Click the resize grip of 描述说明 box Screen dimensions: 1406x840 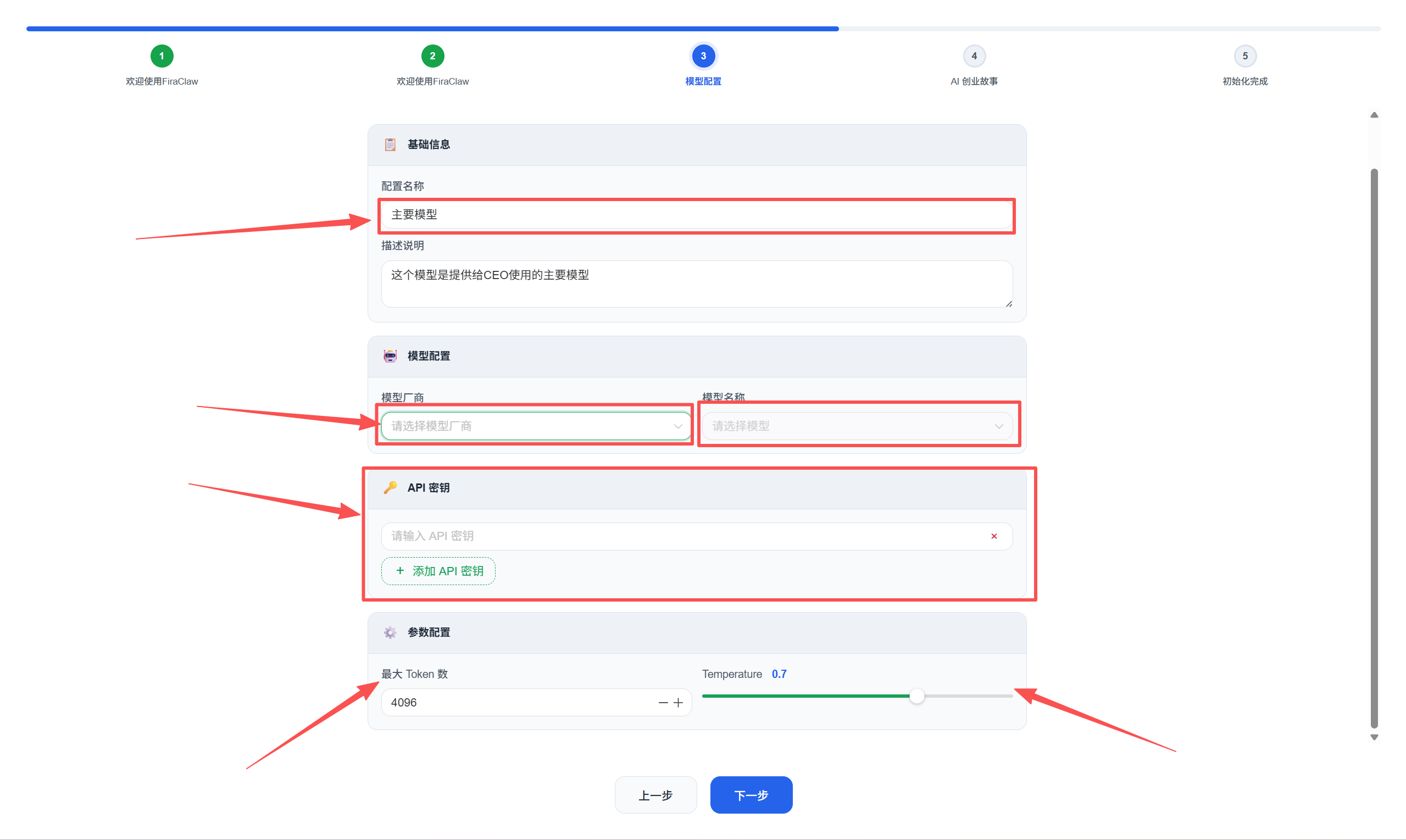tap(1008, 303)
